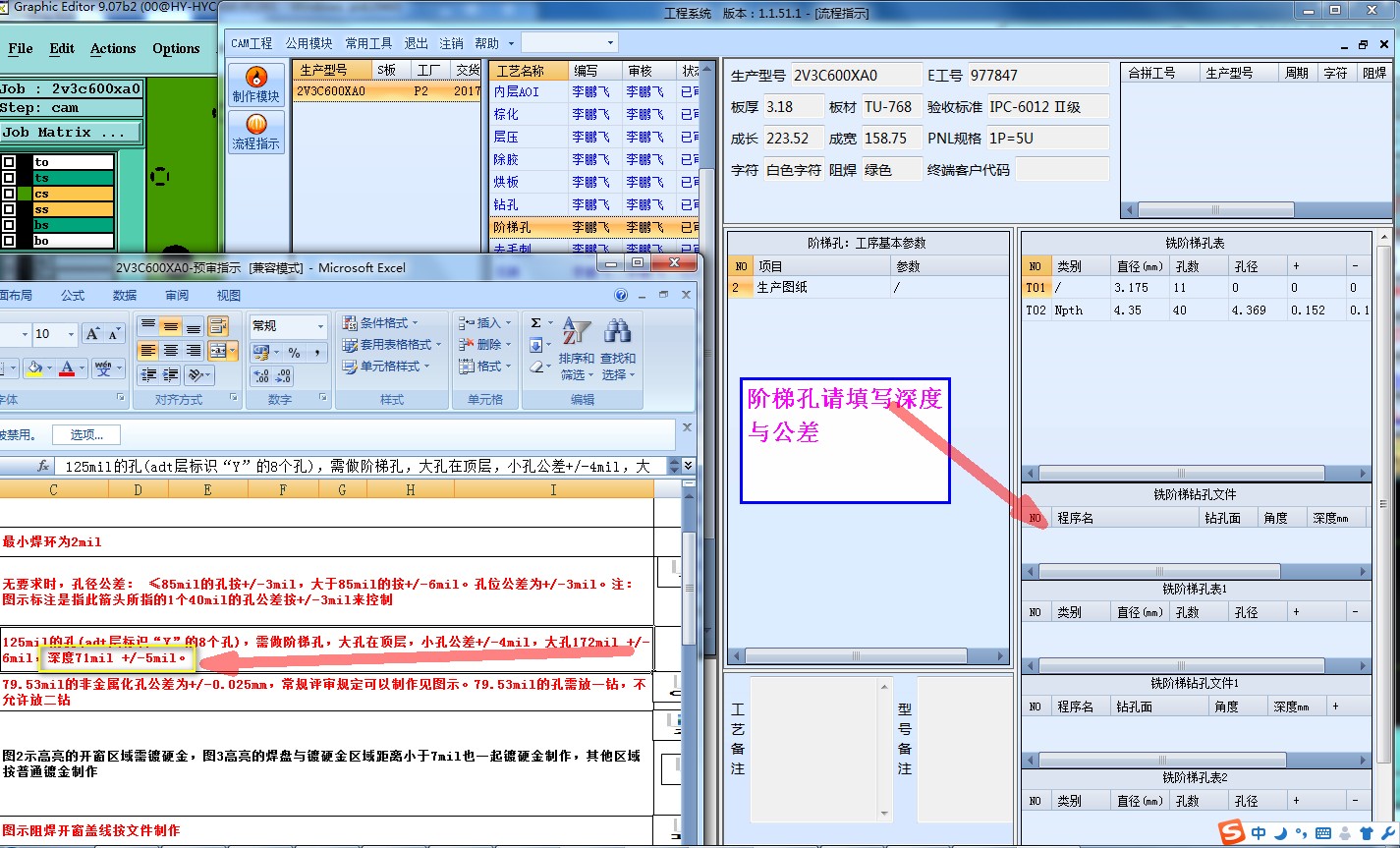
Task: Decrease indent in Excel alignment group
Action: 148,375
